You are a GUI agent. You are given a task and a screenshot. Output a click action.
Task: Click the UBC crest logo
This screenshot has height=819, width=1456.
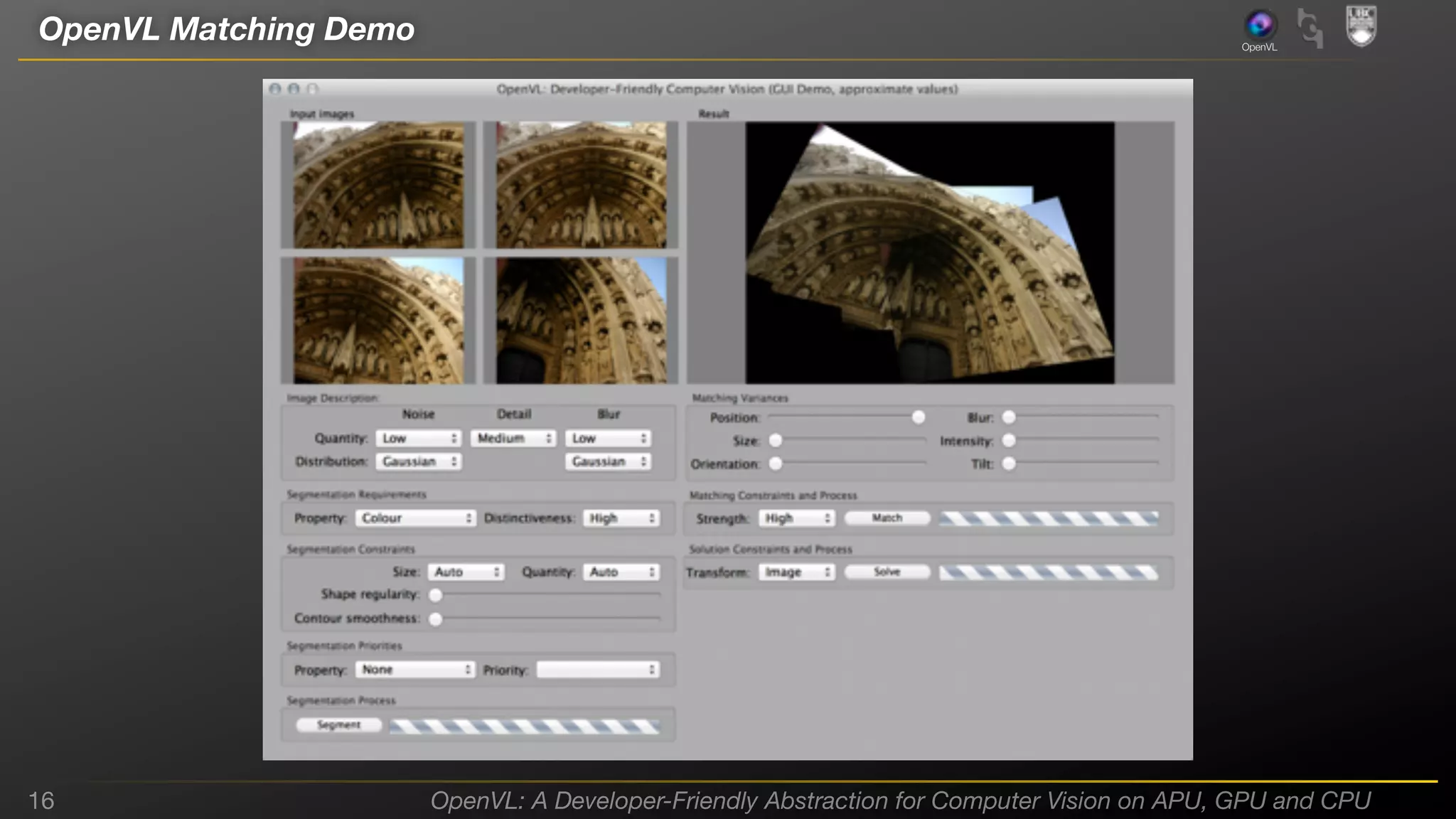tap(1361, 26)
